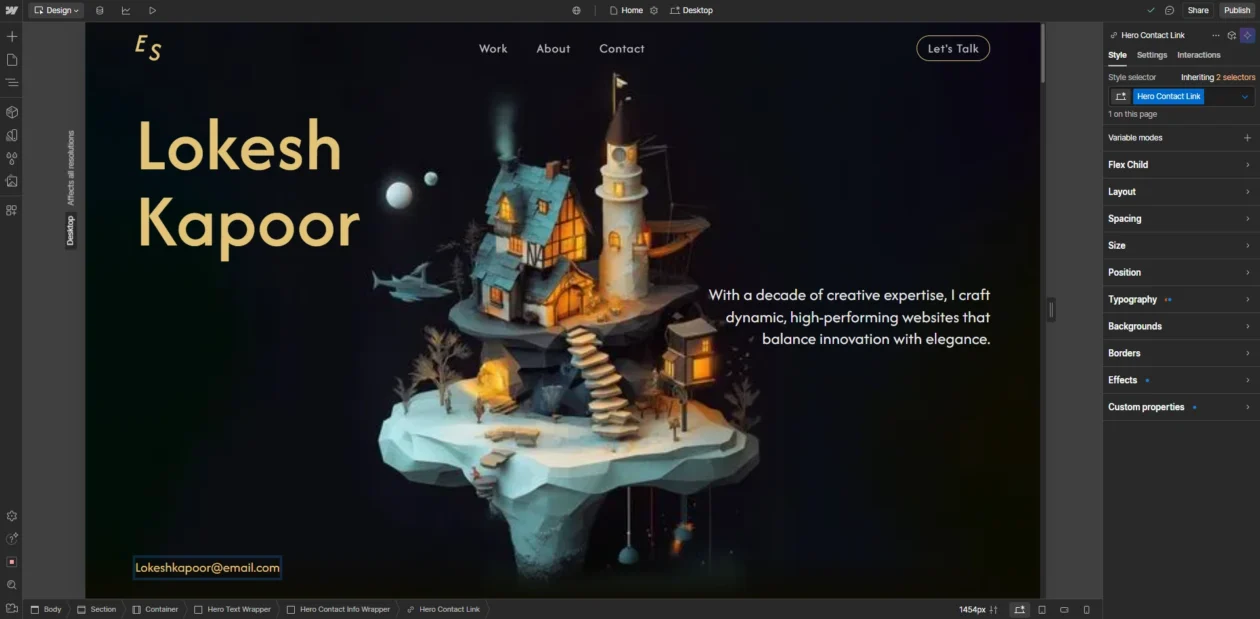Open the search icon in sidebar
Viewport: 1260px width, 619px height.
coord(12,585)
